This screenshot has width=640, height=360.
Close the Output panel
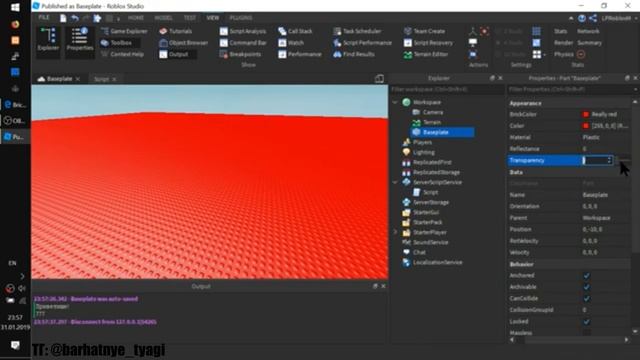click(x=383, y=286)
